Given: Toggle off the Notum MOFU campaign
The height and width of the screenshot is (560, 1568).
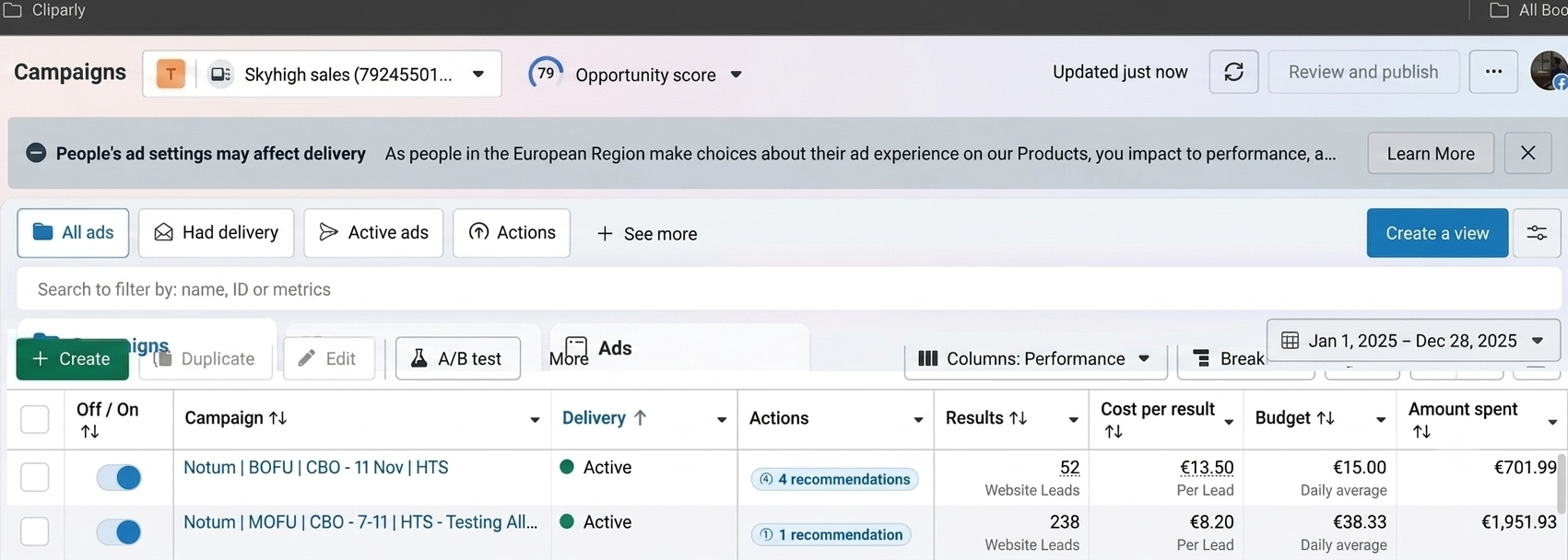Looking at the screenshot, I should tap(119, 531).
